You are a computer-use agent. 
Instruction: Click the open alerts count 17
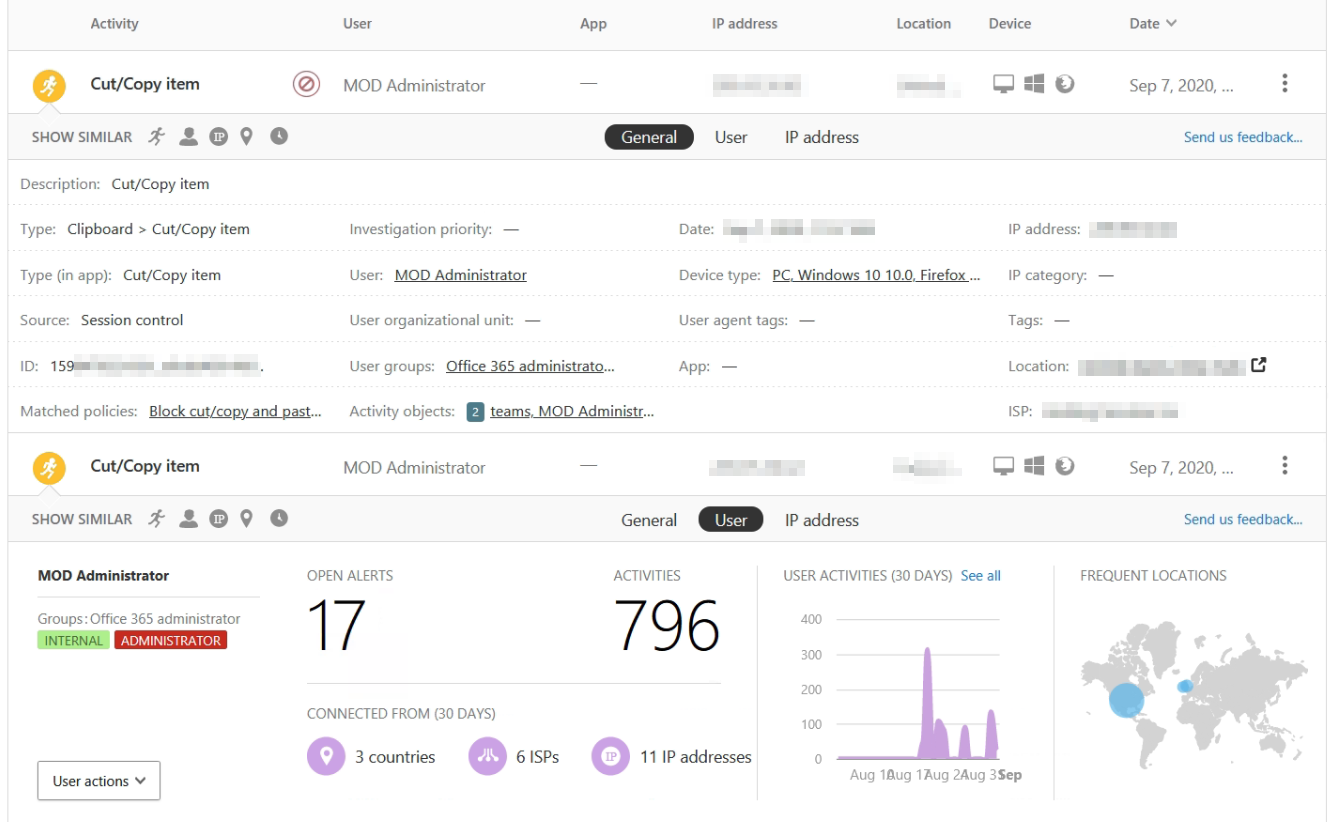[336, 626]
